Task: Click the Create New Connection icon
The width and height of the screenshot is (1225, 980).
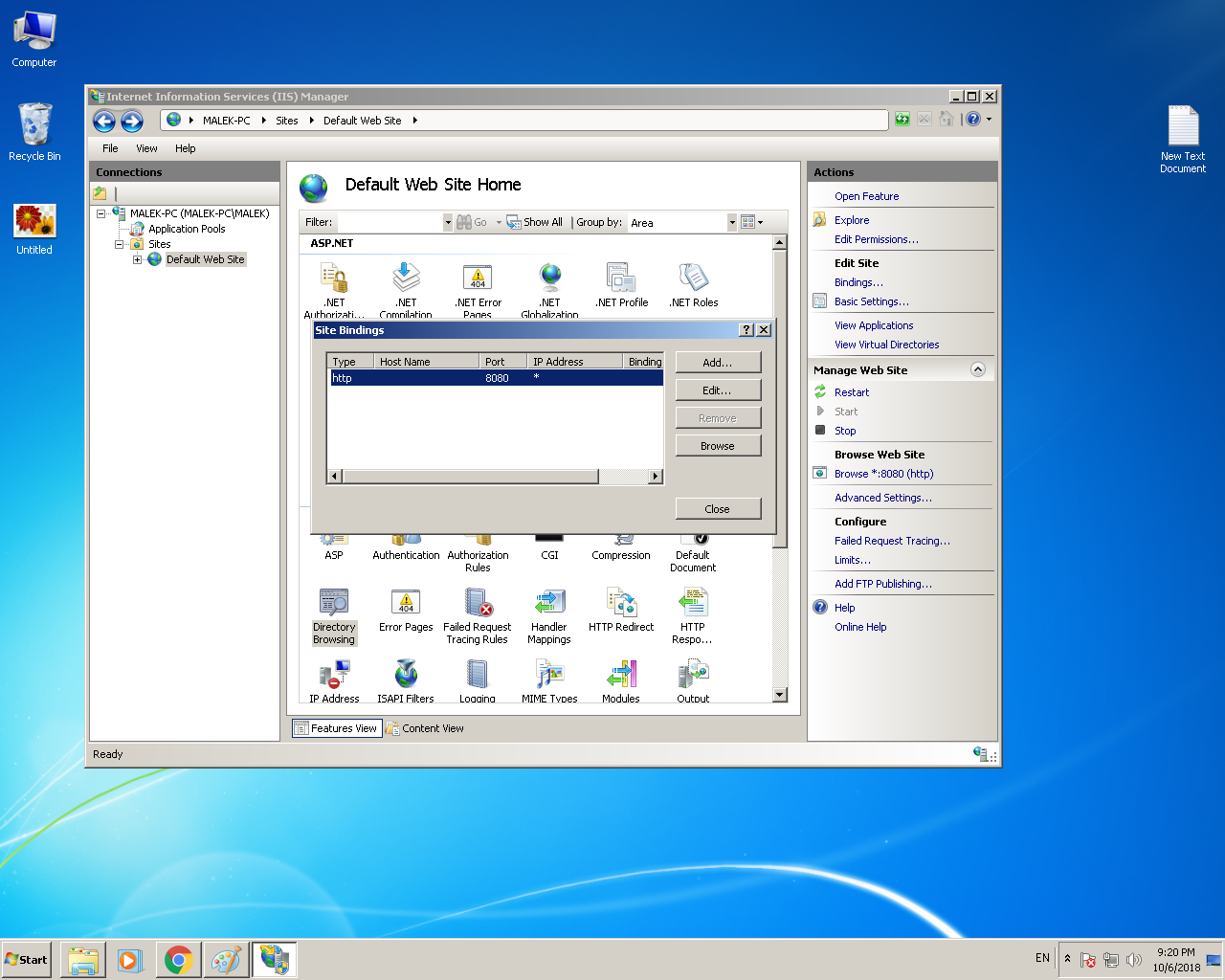Action: click(x=100, y=193)
